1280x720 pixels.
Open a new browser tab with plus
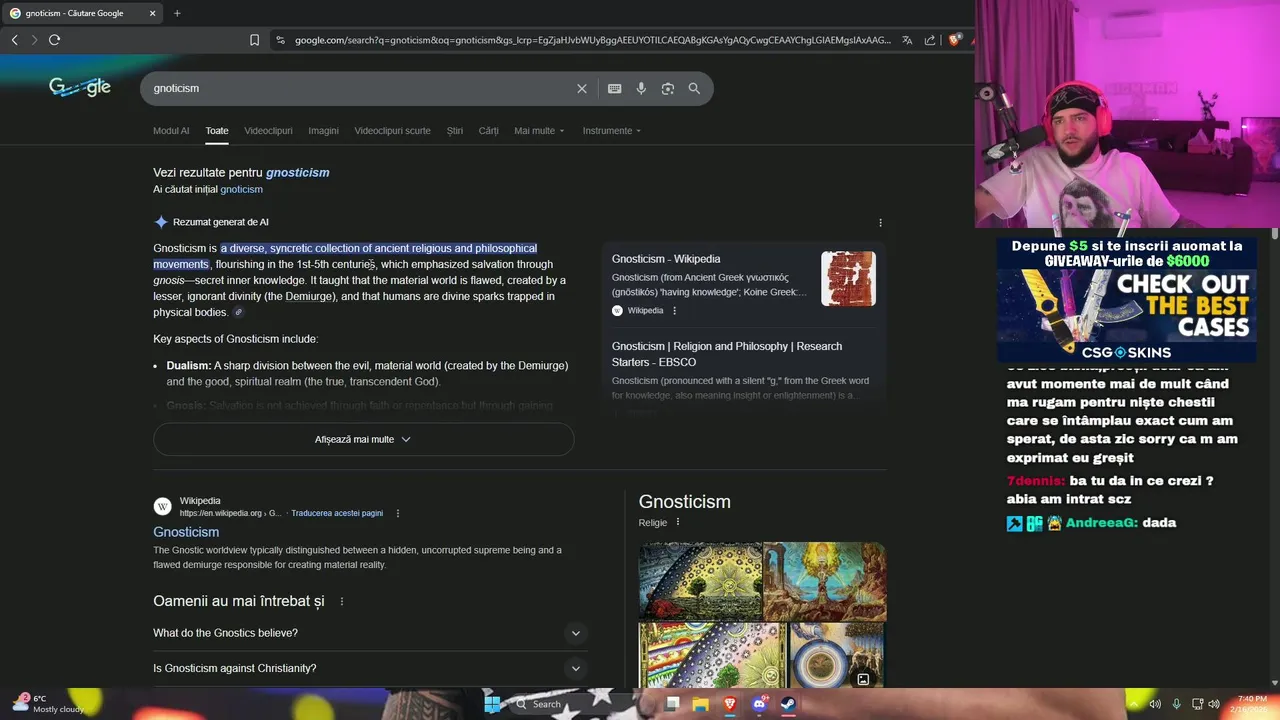pyautogui.click(x=177, y=13)
